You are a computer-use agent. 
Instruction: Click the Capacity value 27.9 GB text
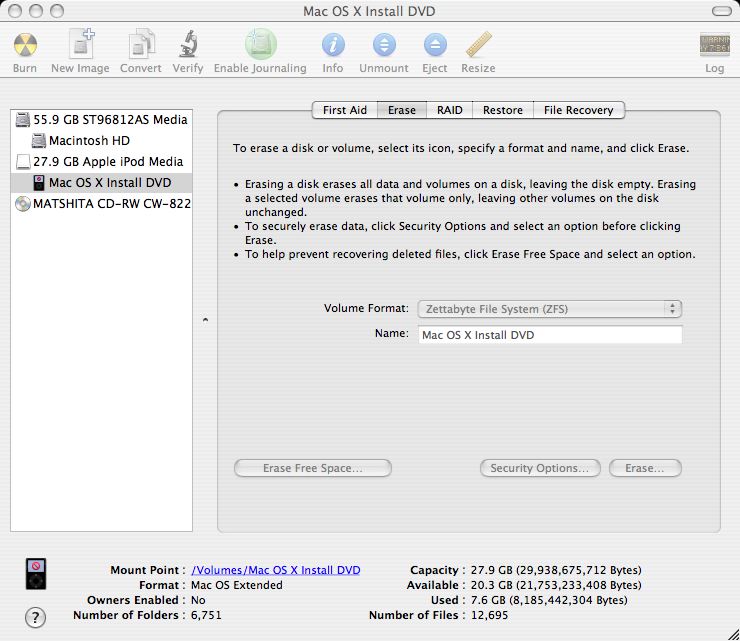pos(556,570)
